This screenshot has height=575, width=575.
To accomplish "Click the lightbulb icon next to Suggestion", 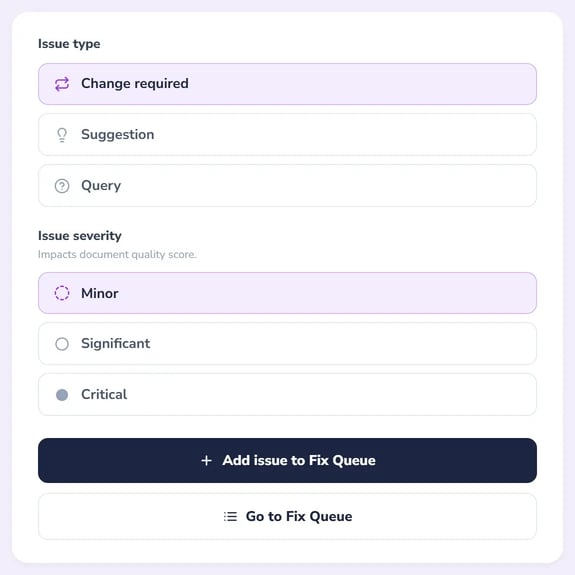I will point(62,135).
